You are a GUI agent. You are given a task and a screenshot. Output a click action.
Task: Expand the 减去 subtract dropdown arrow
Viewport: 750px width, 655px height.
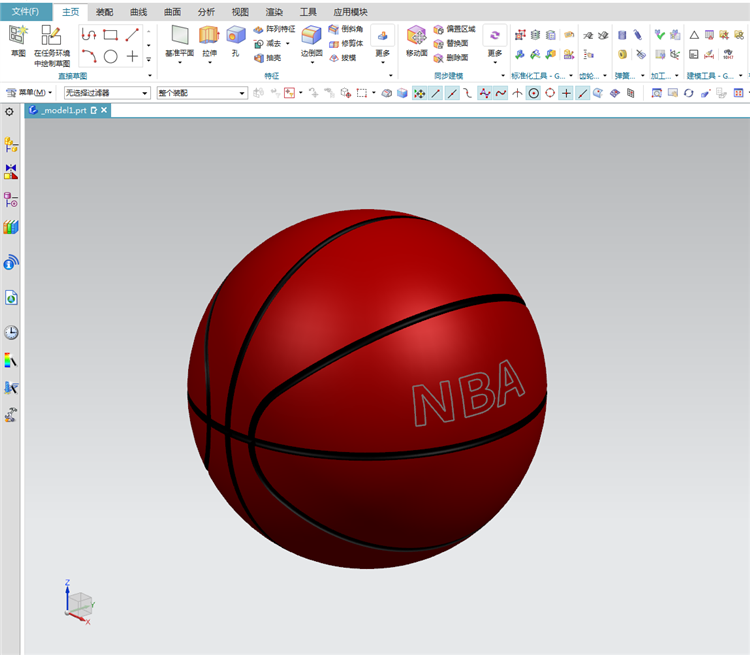click(x=288, y=44)
